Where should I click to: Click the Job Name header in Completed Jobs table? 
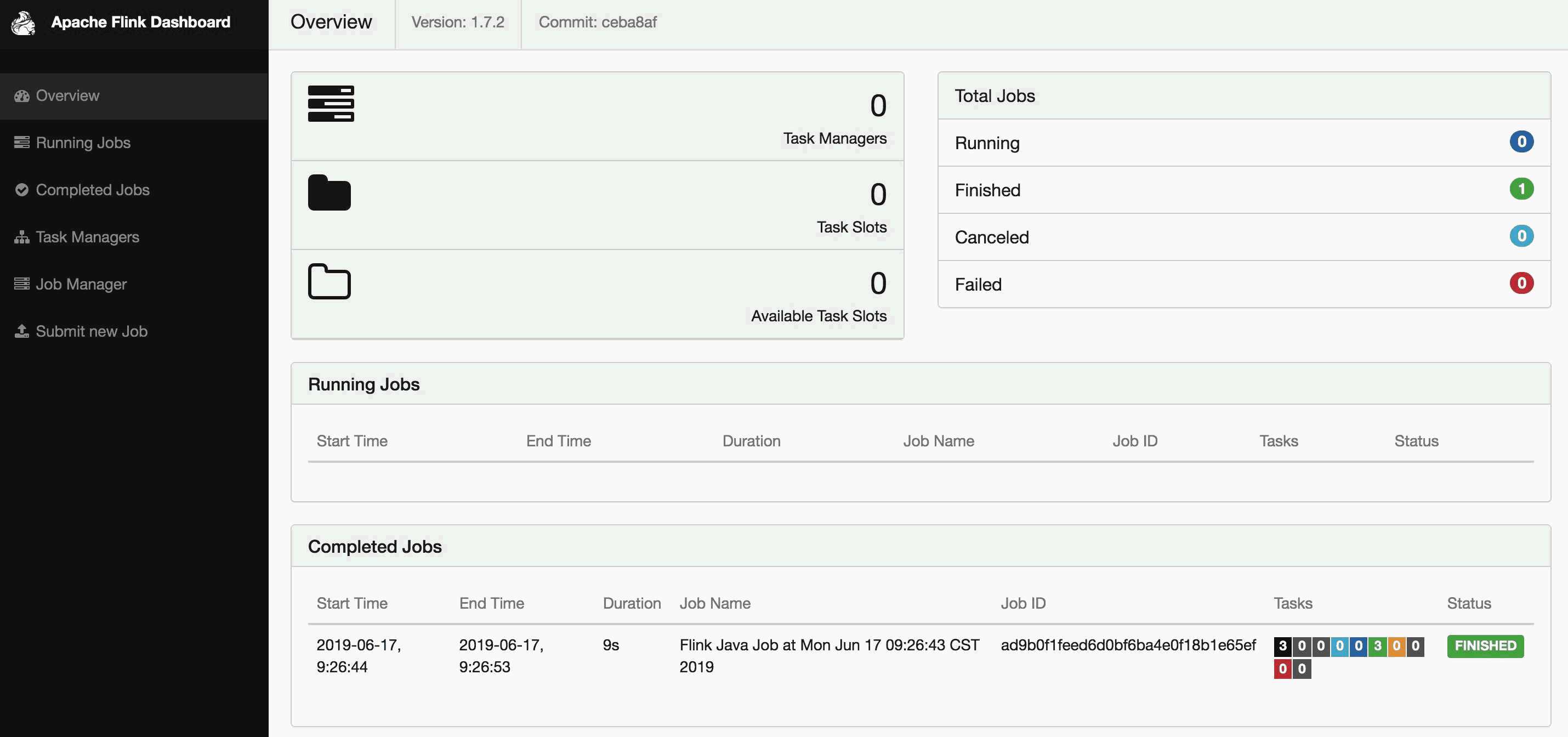714,604
